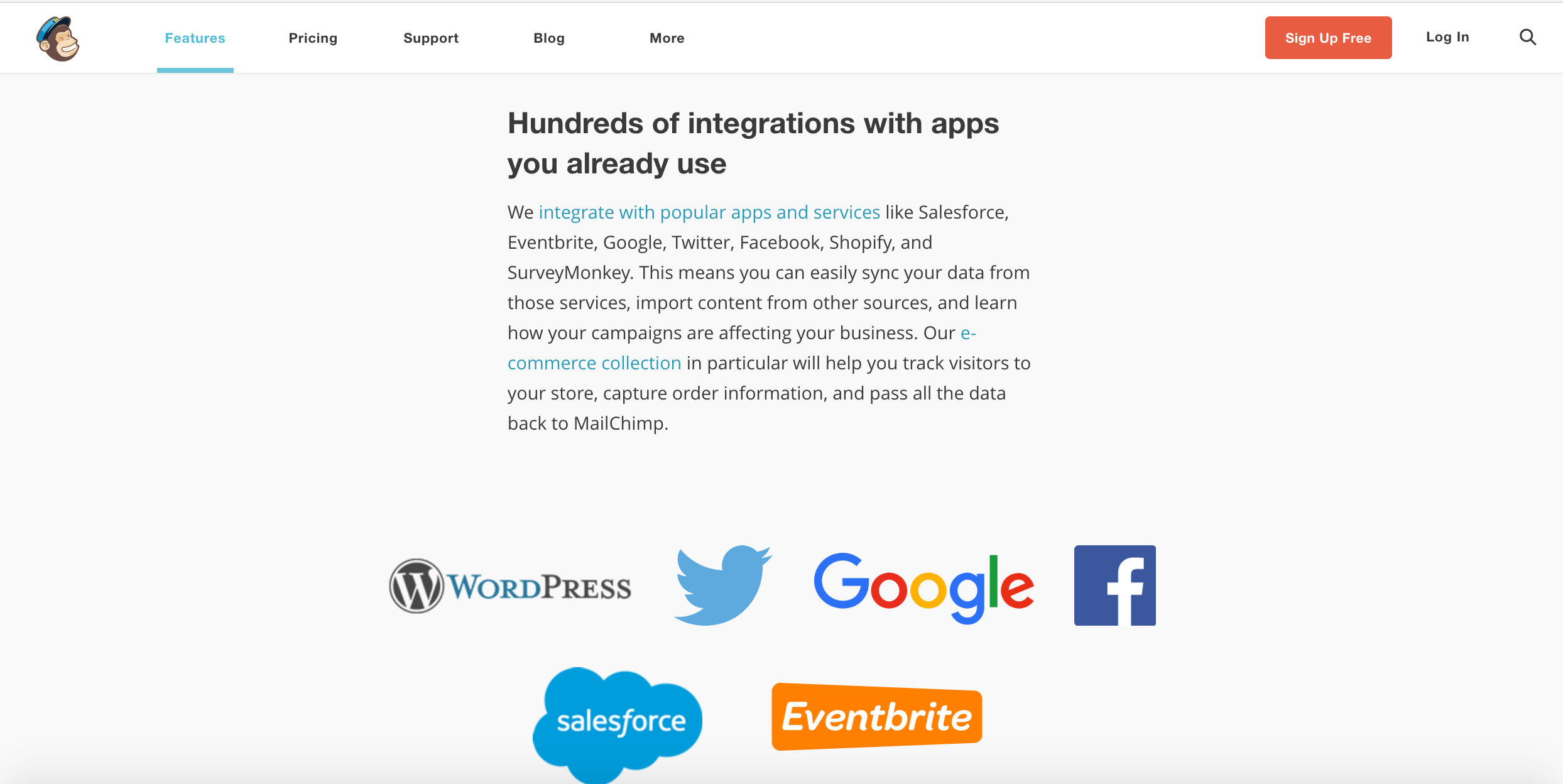Click the Salesforce cloud logo
1563x784 pixels.
618,724
